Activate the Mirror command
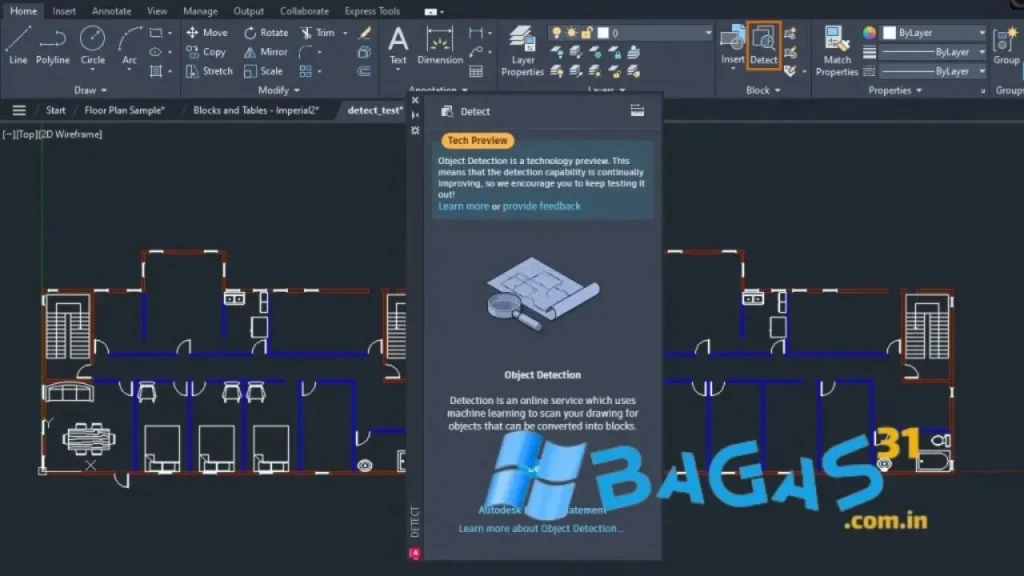The width and height of the screenshot is (1024, 576). pos(265,52)
